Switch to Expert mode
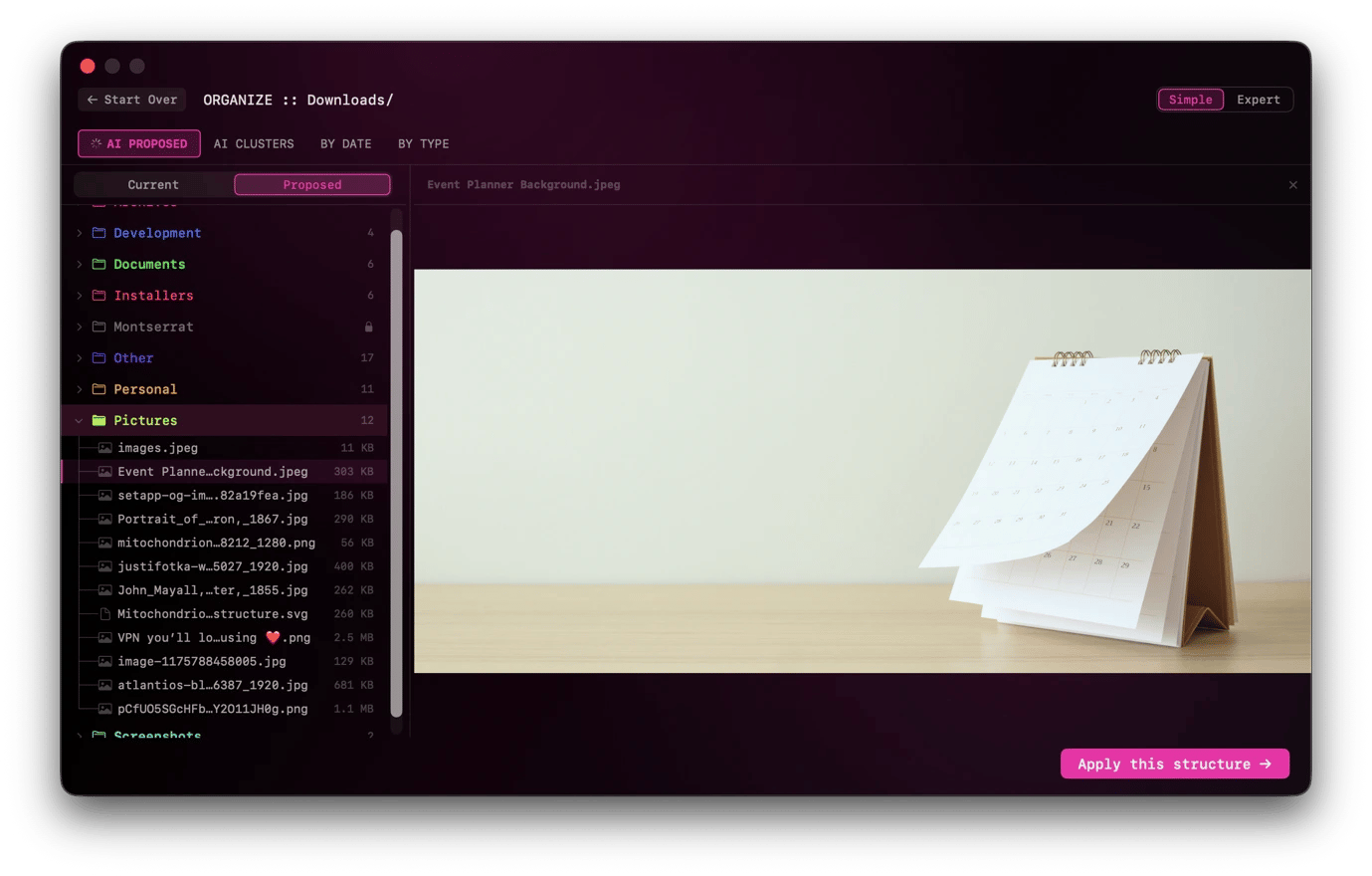Image resolution: width=1372 pixels, height=876 pixels. tap(1259, 100)
